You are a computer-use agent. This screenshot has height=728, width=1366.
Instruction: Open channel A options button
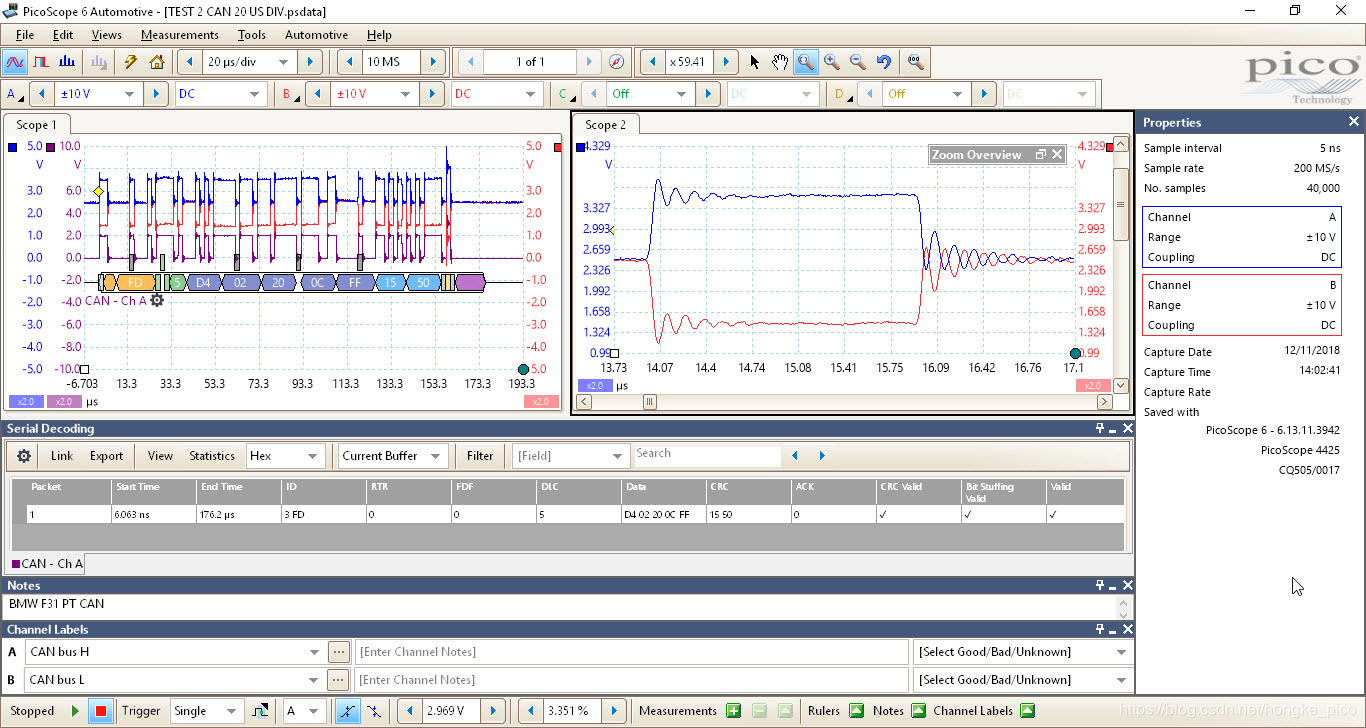pyautogui.click(x=15, y=94)
